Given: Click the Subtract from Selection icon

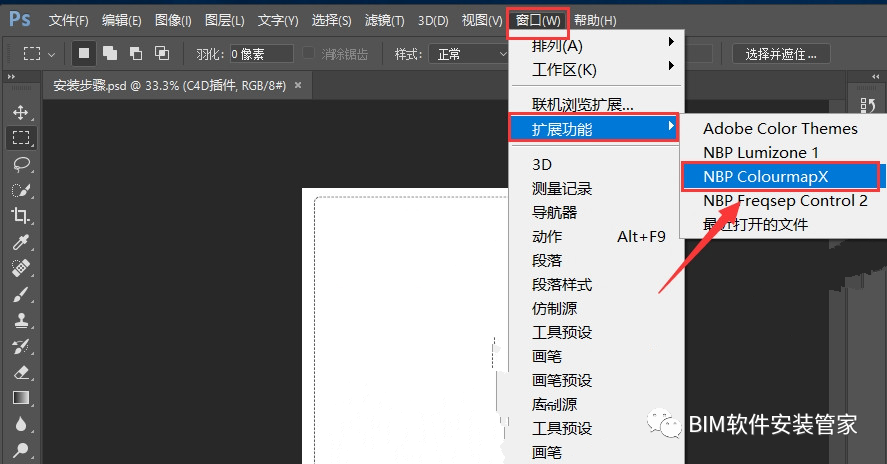Looking at the screenshot, I should pyautogui.click(x=136, y=53).
